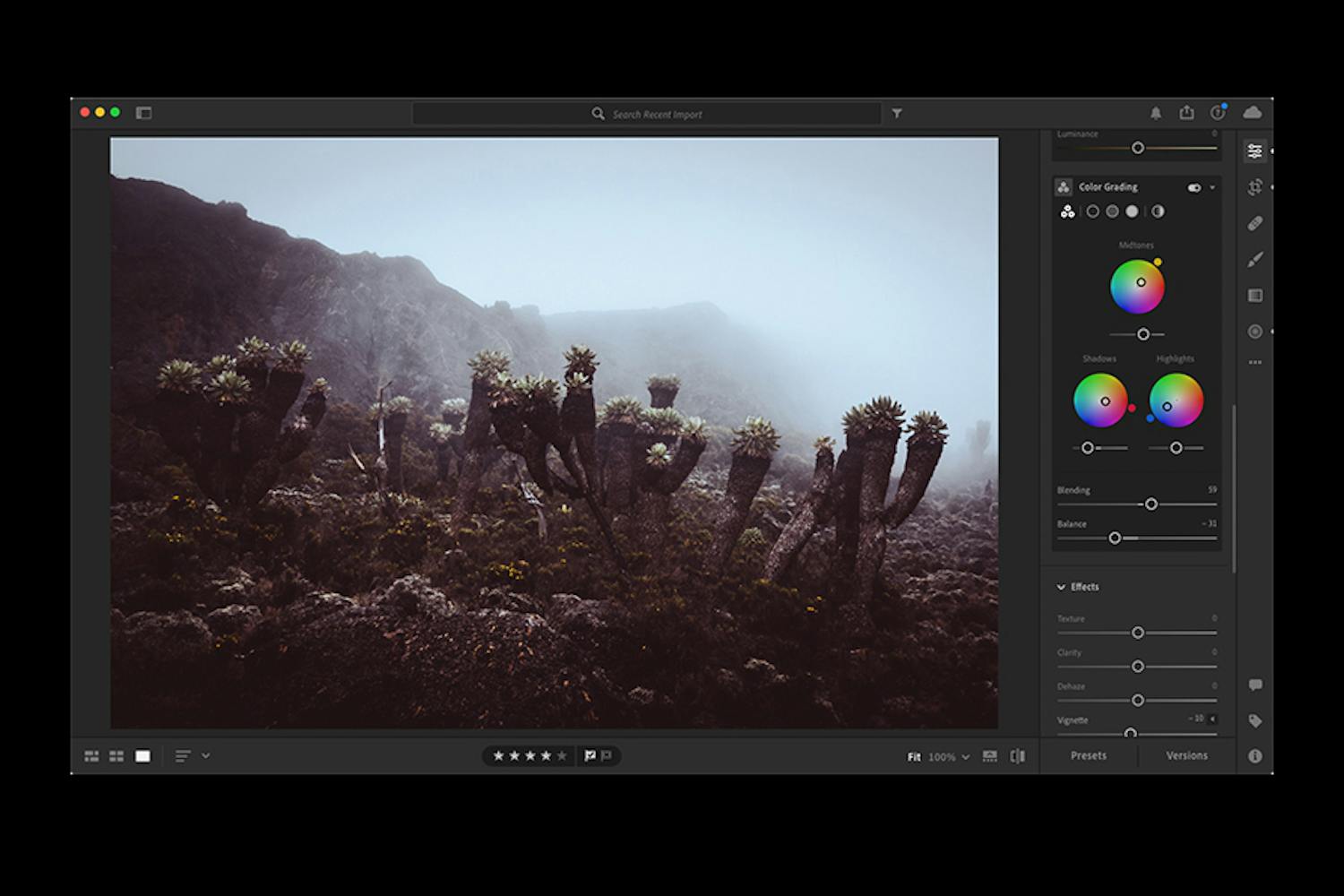Image resolution: width=1344 pixels, height=896 pixels.
Task: Disable the Color Grading adjustment switch
Action: pos(1194,187)
